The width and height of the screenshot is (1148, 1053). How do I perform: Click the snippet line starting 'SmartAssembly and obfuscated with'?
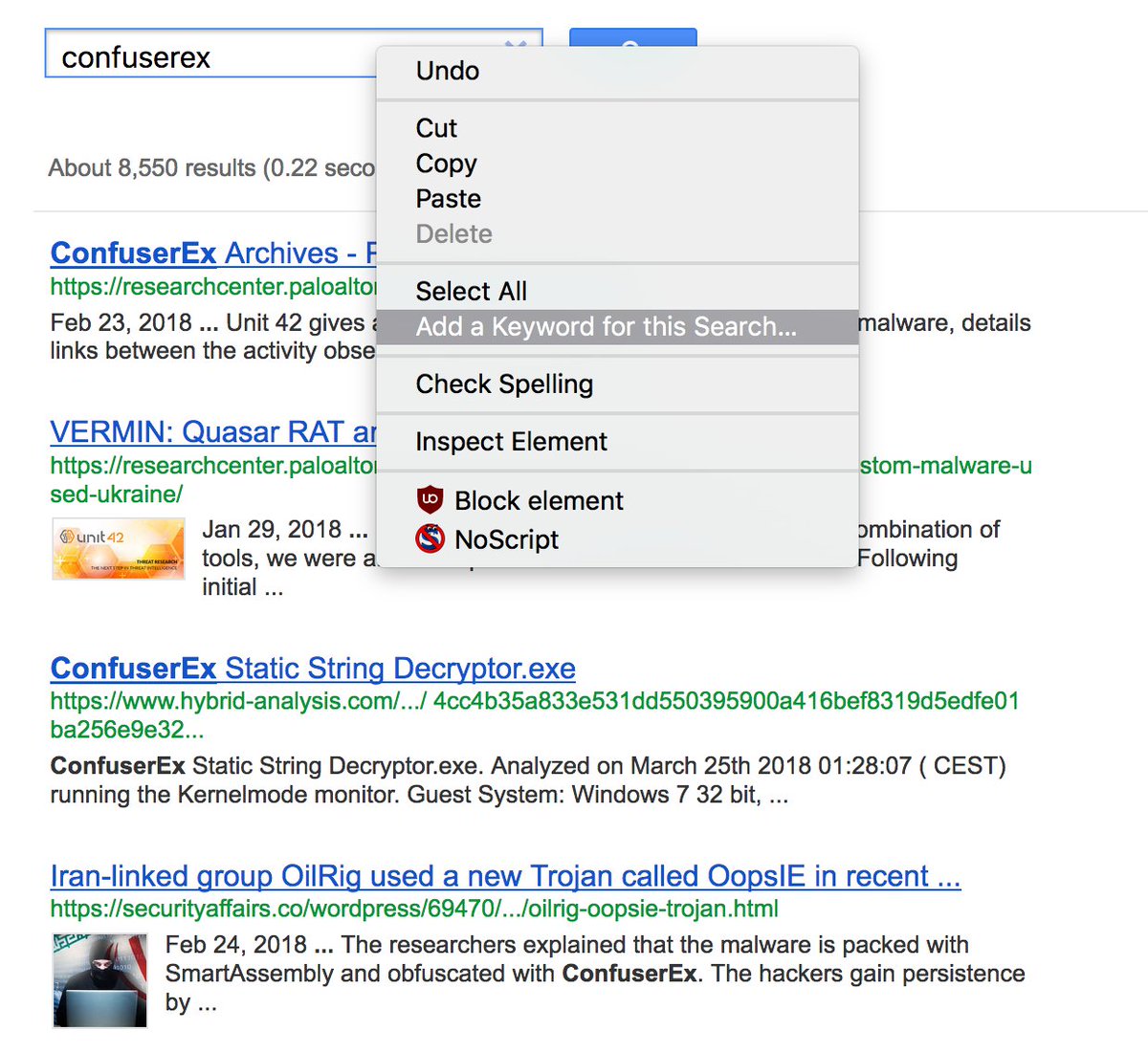click(x=595, y=974)
